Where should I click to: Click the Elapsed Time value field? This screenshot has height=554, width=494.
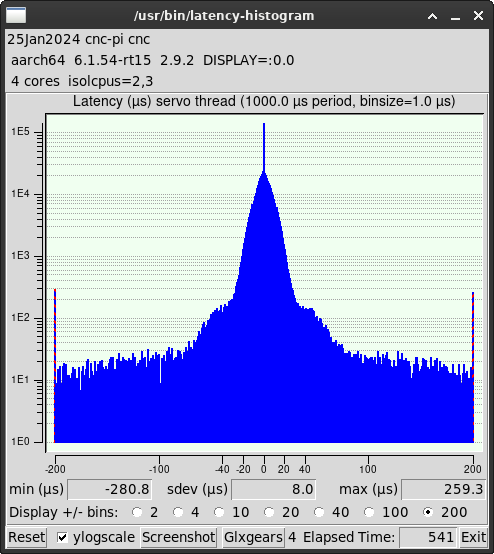429,537
